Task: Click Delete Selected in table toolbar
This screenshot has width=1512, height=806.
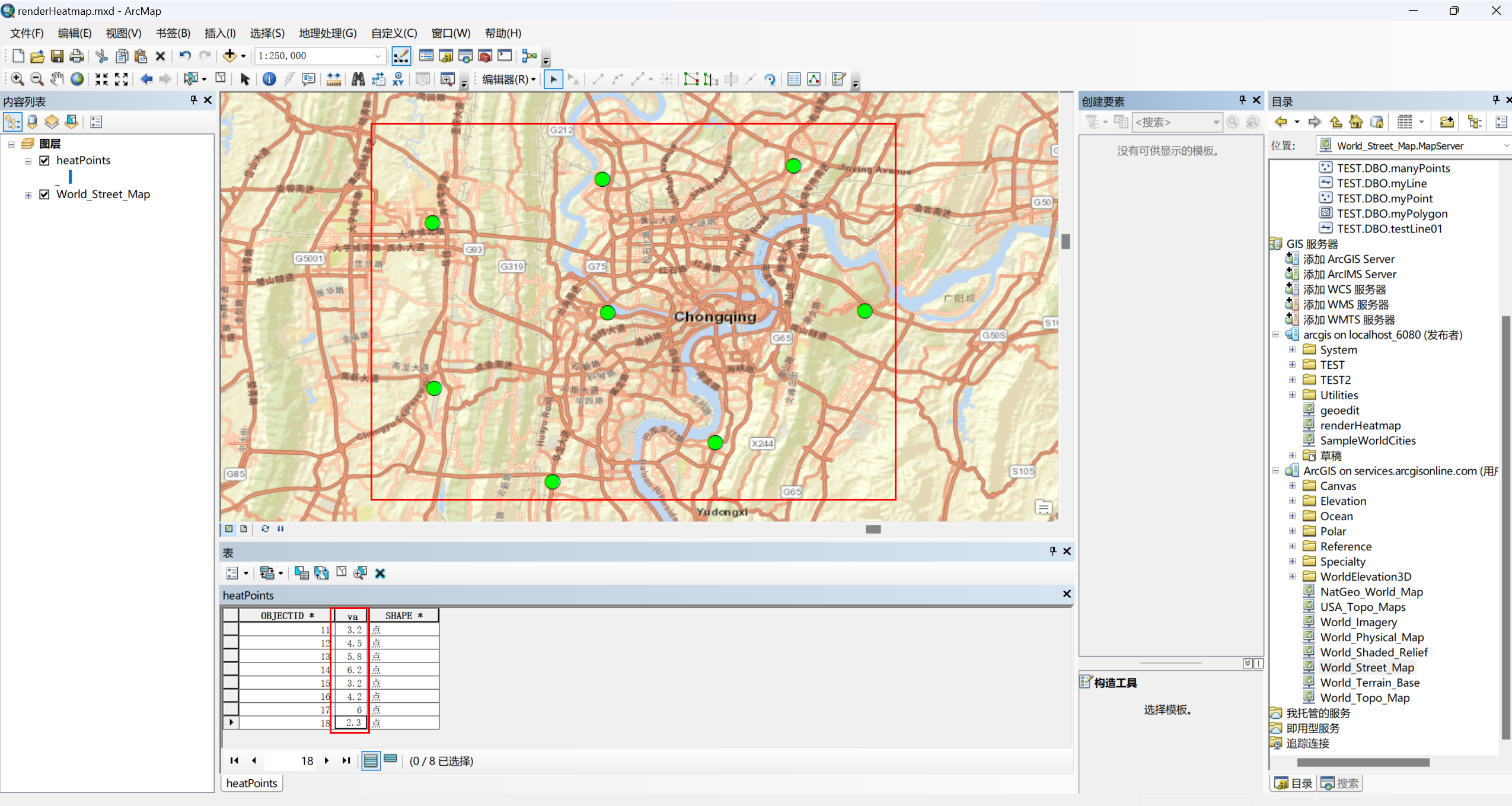Action: coord(380,573)
